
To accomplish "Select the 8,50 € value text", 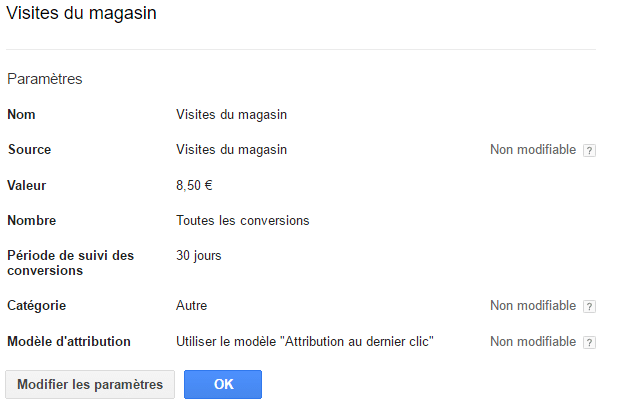I will click(x=194, y=185).
